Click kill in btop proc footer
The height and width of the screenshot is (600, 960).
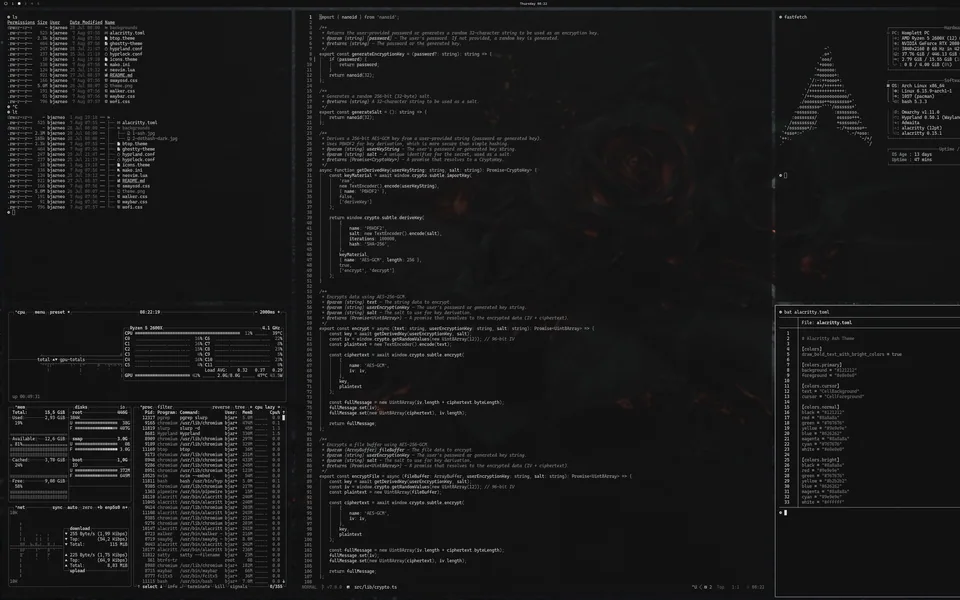220,587
